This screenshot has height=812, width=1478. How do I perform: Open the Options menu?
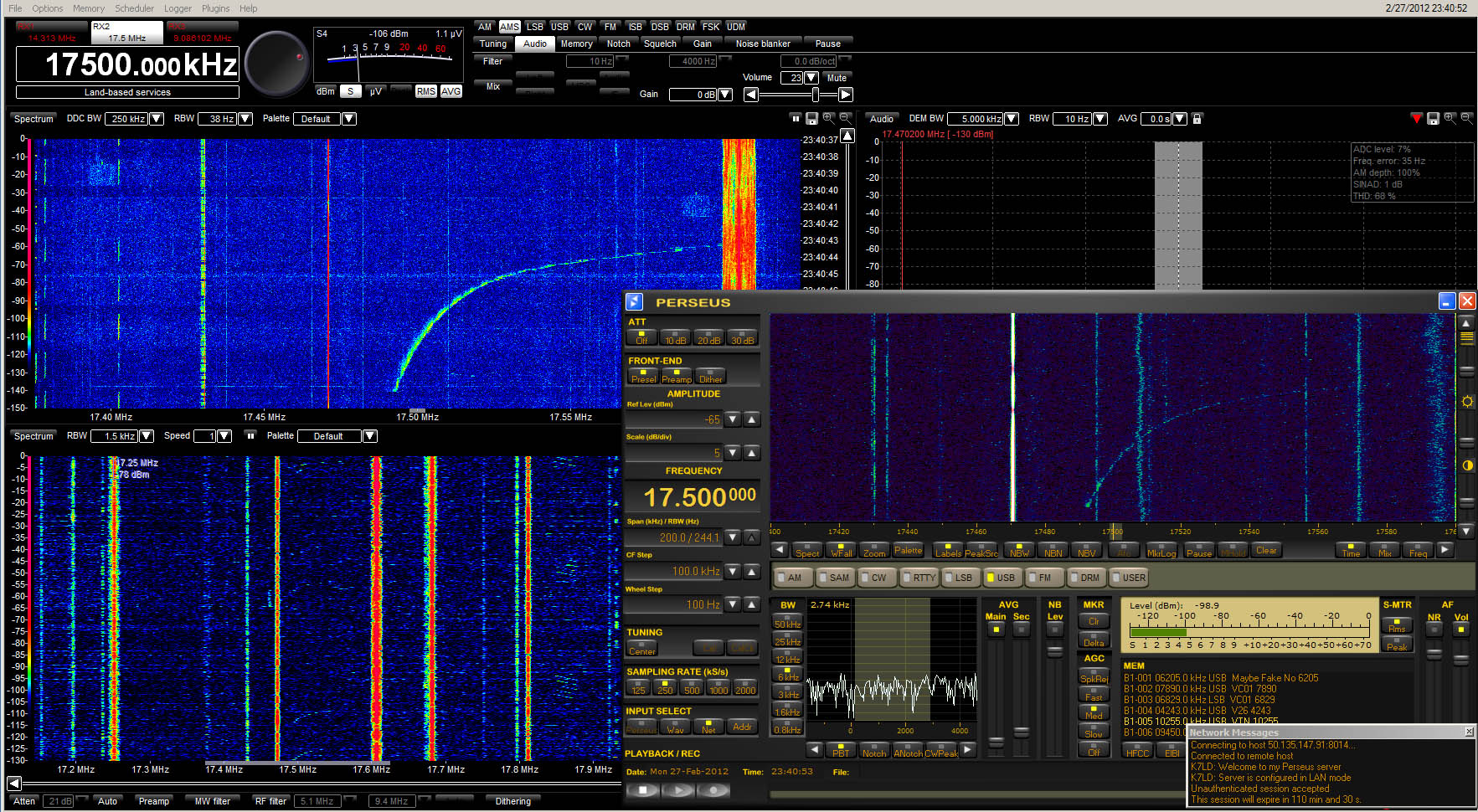(48, 8)
